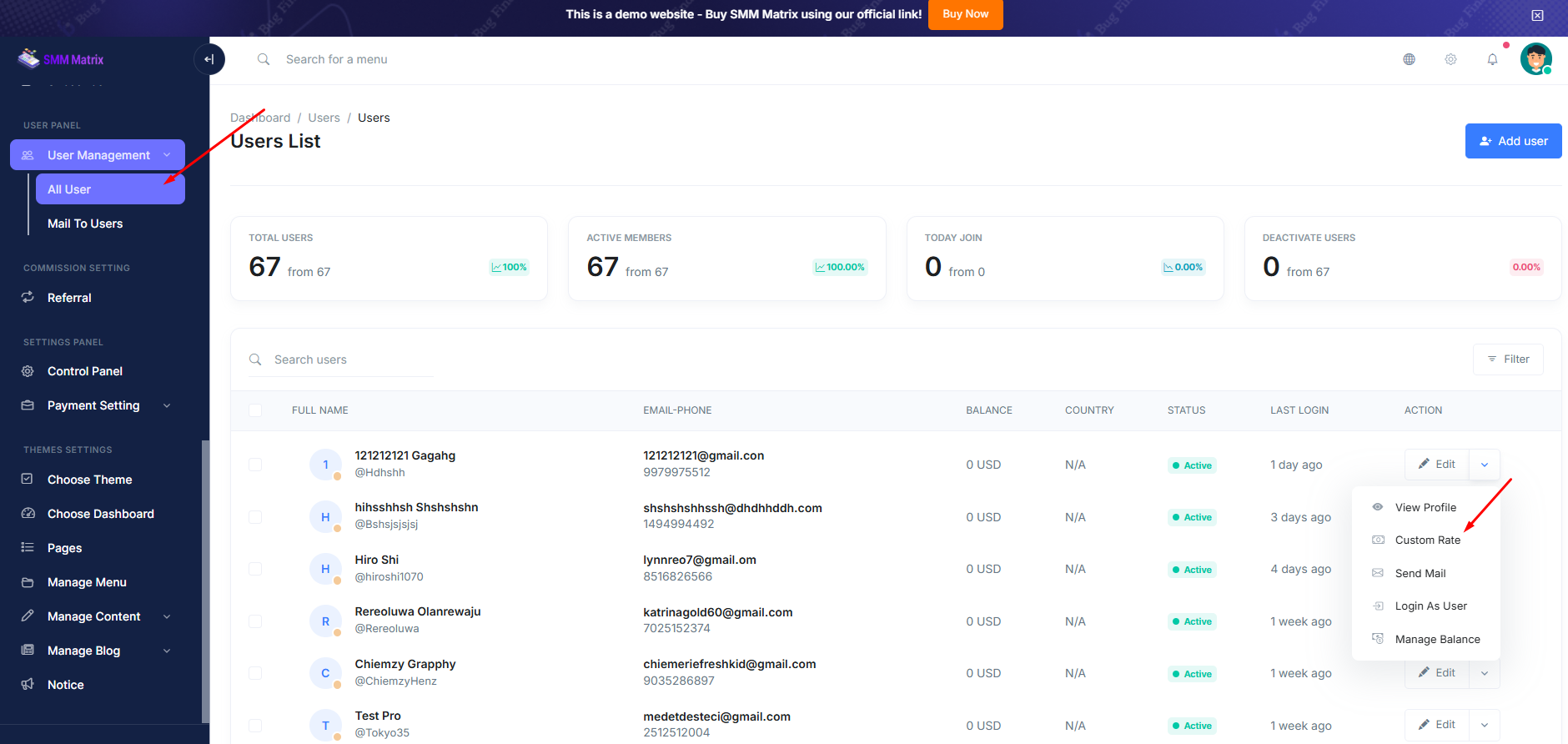Screen dimensions: 1568x744
Task: Expand the Manage Content chevron
Action: point(167,616)
